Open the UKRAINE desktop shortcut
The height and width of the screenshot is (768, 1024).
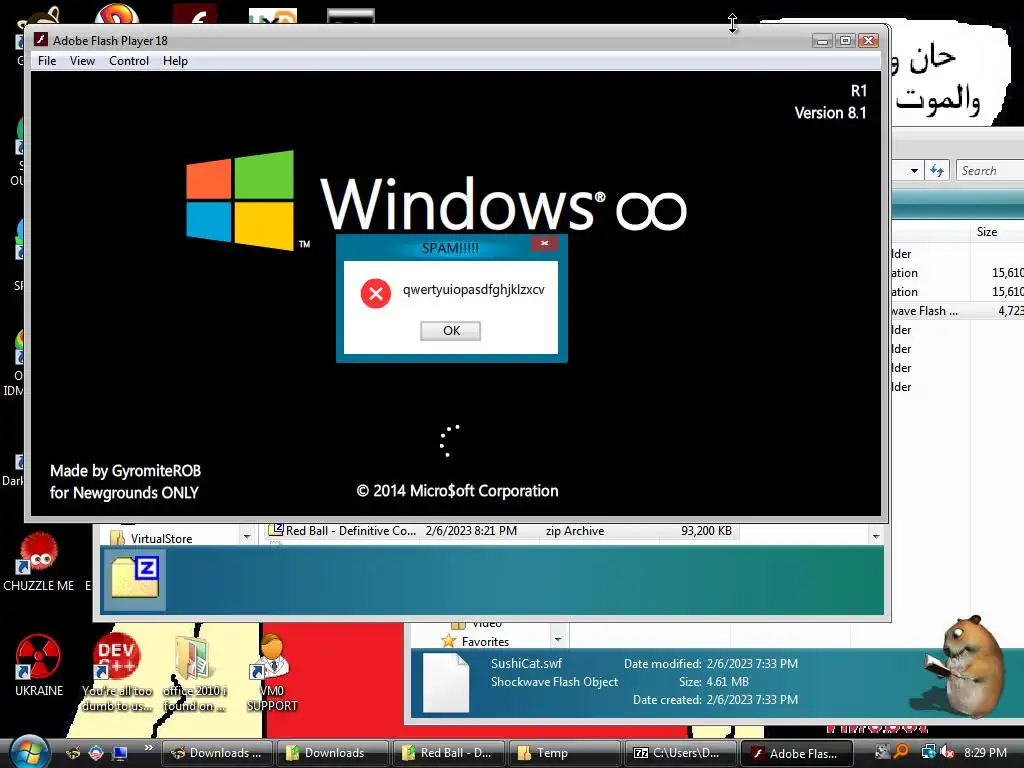pos(39,665)
